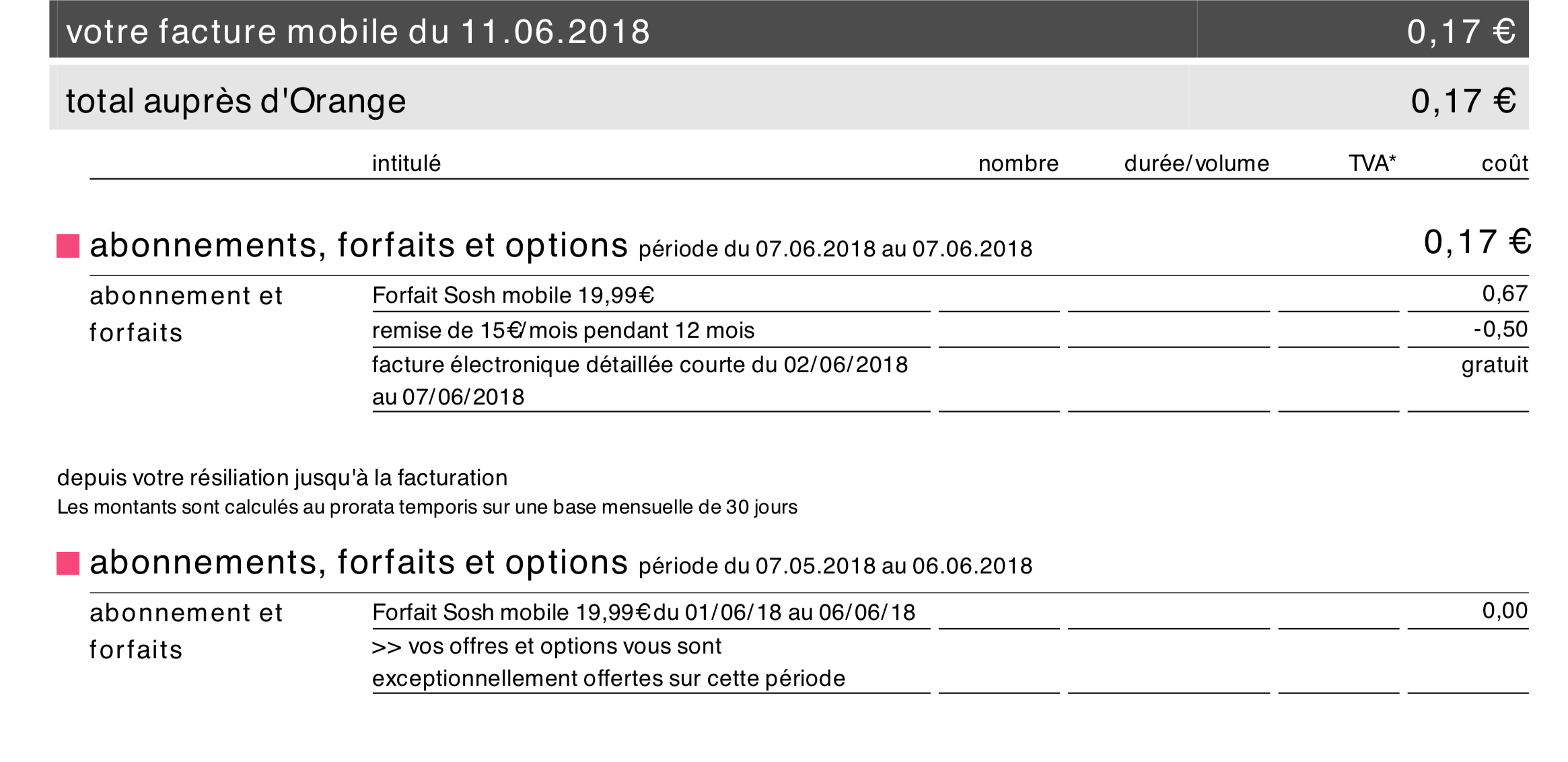Click the pink square beside the 07.05.2018 period heading

pyautogui.click(x=68, y=563)
